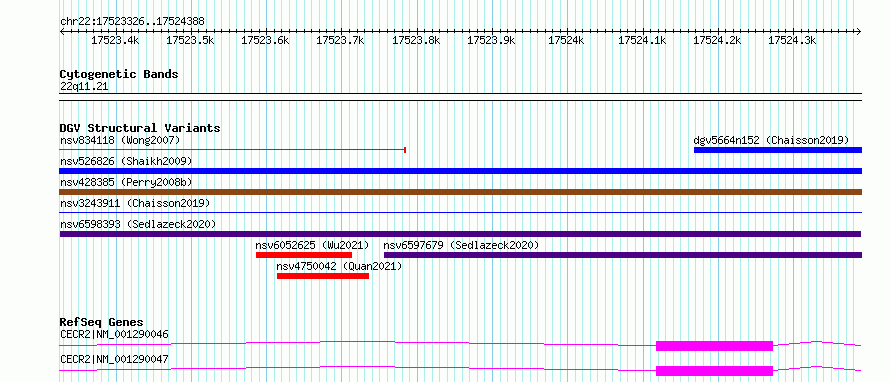The image size is (890, 382).
Task: Open the nsv6597679 (Sedlazeck2020) label
Action: pyautogui.click(x=461, y=245)
